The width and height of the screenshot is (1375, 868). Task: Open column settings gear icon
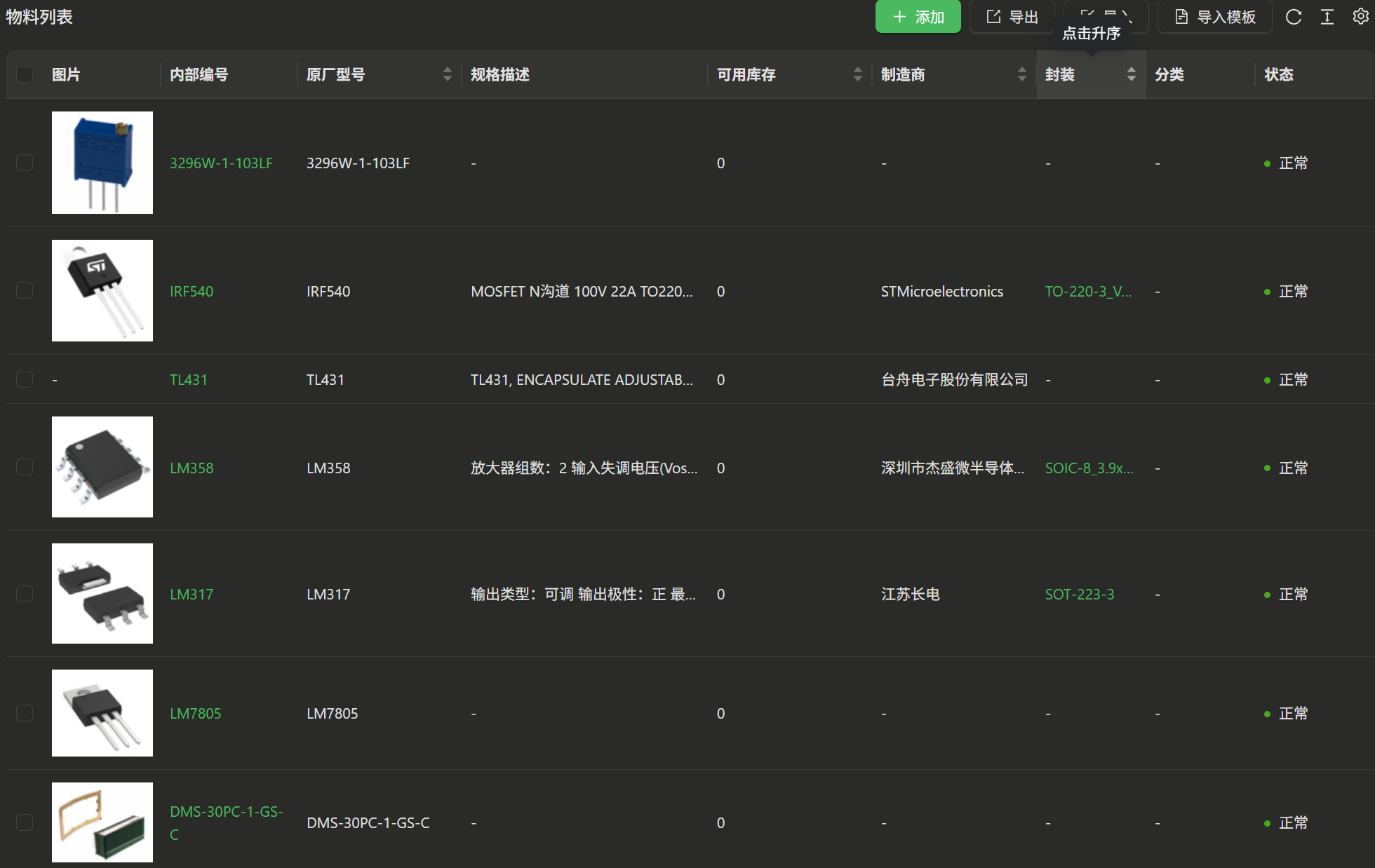click(x=1360, y=17)
